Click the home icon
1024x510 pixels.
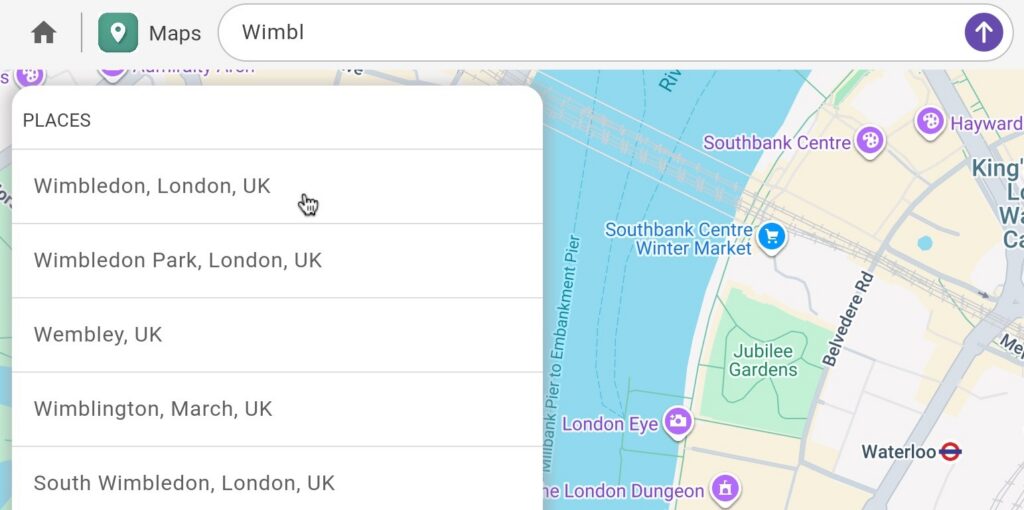click(x=43, y=33)
